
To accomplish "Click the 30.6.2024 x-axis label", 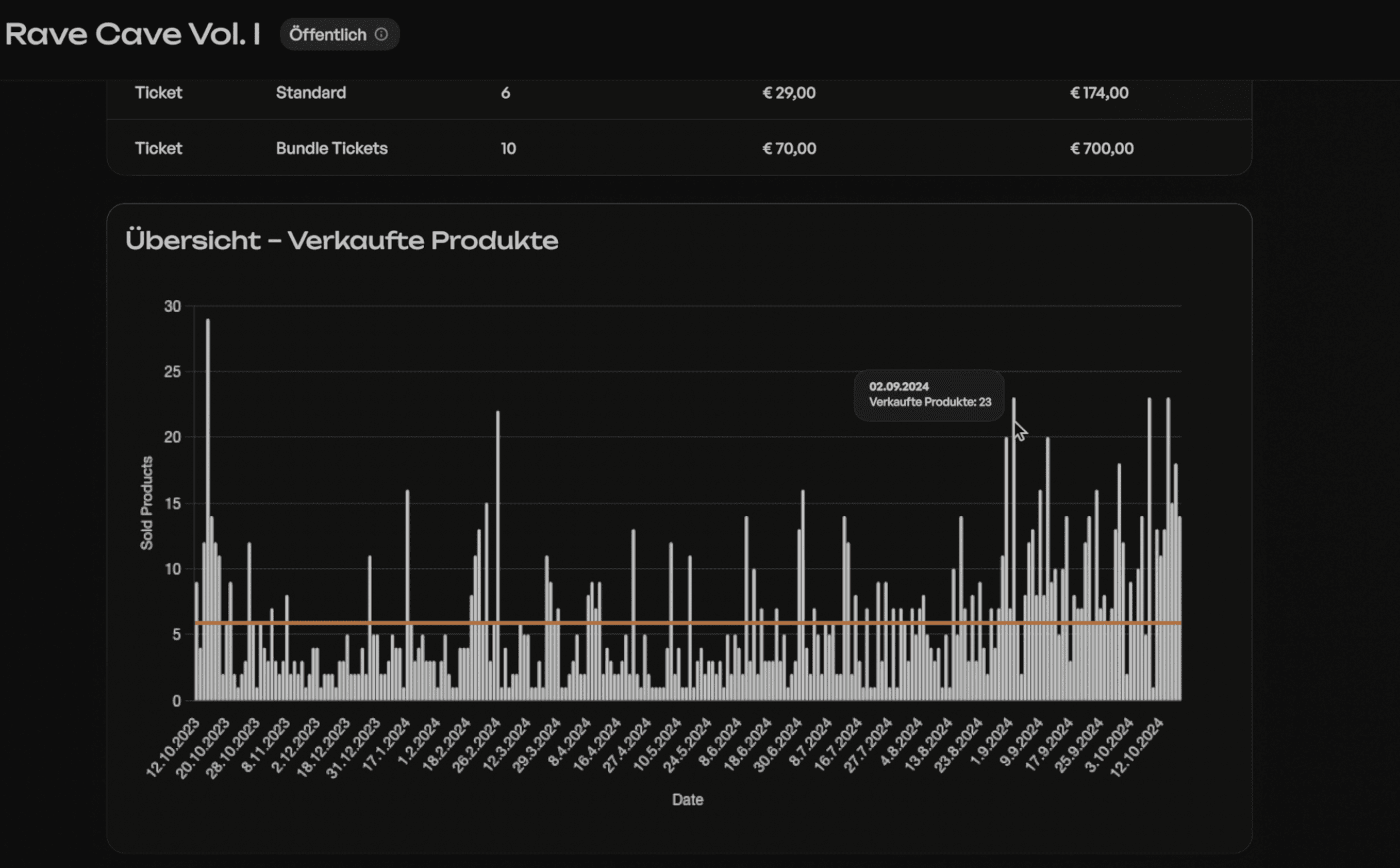I will pyautogui.click(x=777, y=745).
